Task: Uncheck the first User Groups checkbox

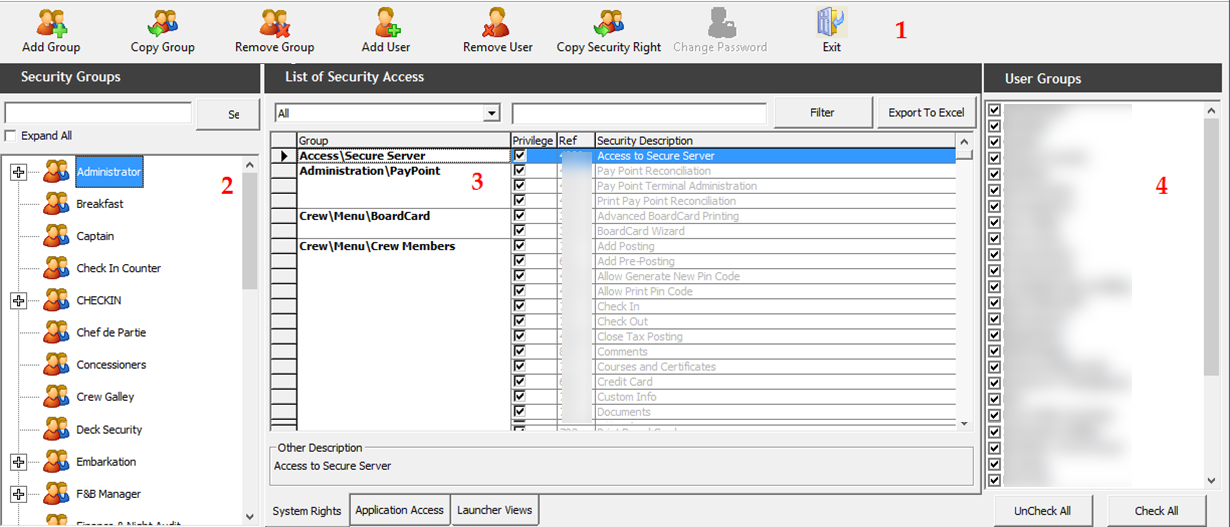Action: point(994,110)
